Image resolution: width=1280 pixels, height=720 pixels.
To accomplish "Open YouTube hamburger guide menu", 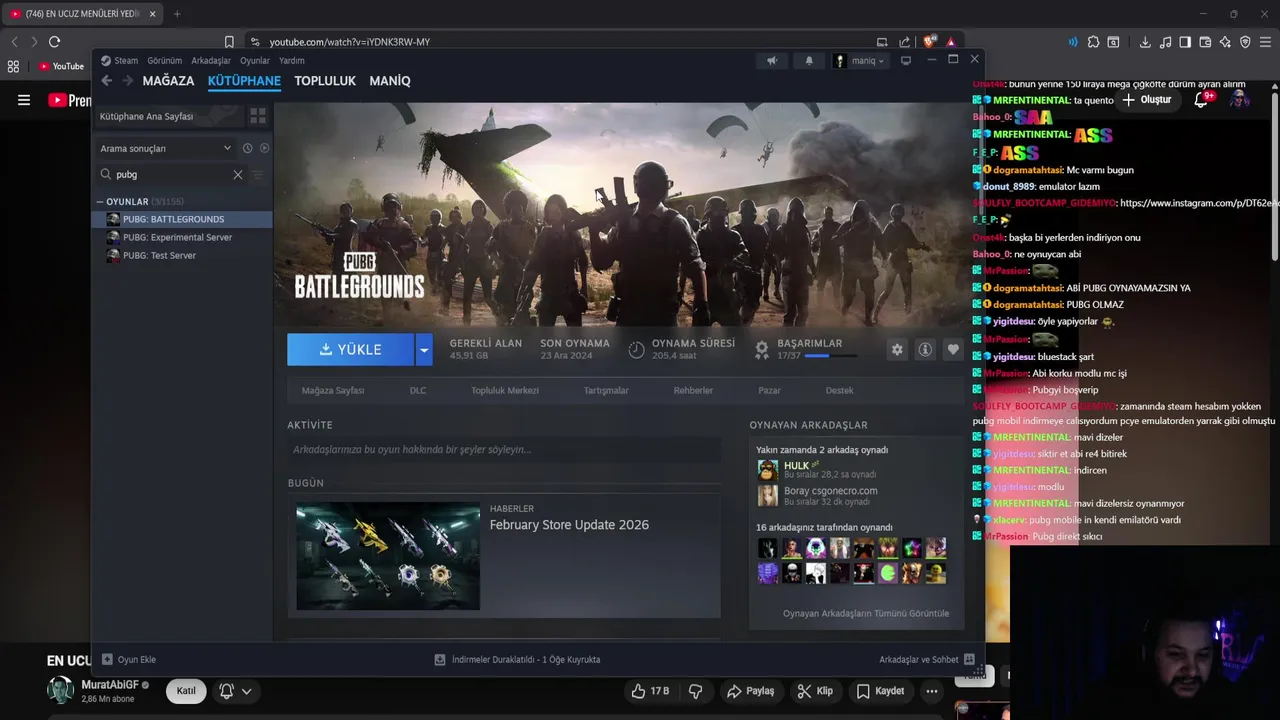I will (24, 100).
